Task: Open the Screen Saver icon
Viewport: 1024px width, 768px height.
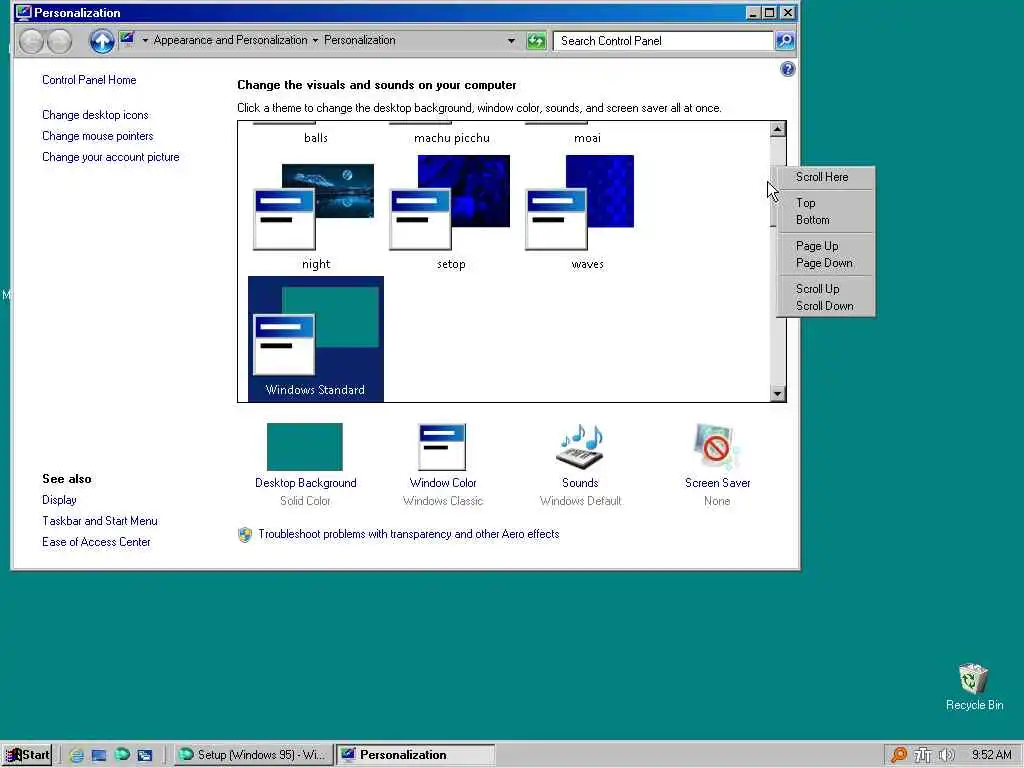Action: coord(716,447)
